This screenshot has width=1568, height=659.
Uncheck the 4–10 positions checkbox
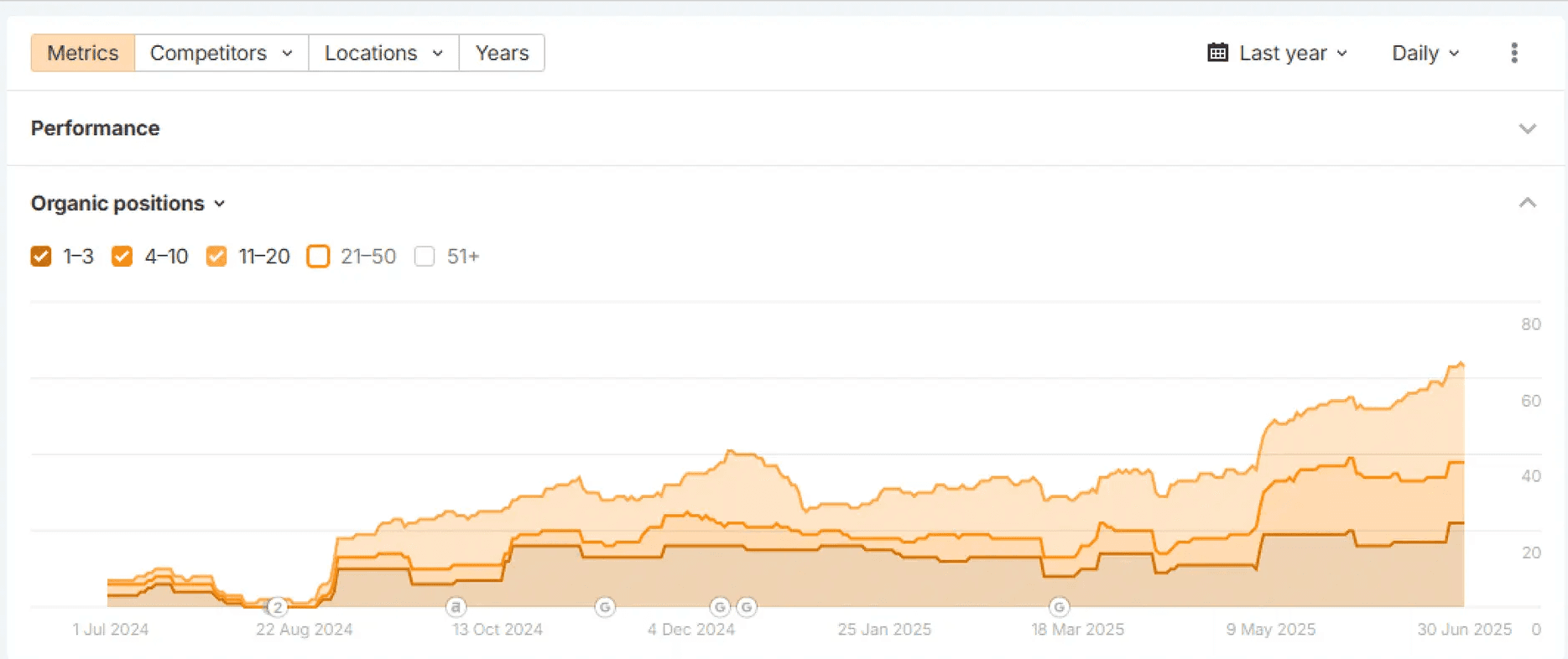coord(122,257)
